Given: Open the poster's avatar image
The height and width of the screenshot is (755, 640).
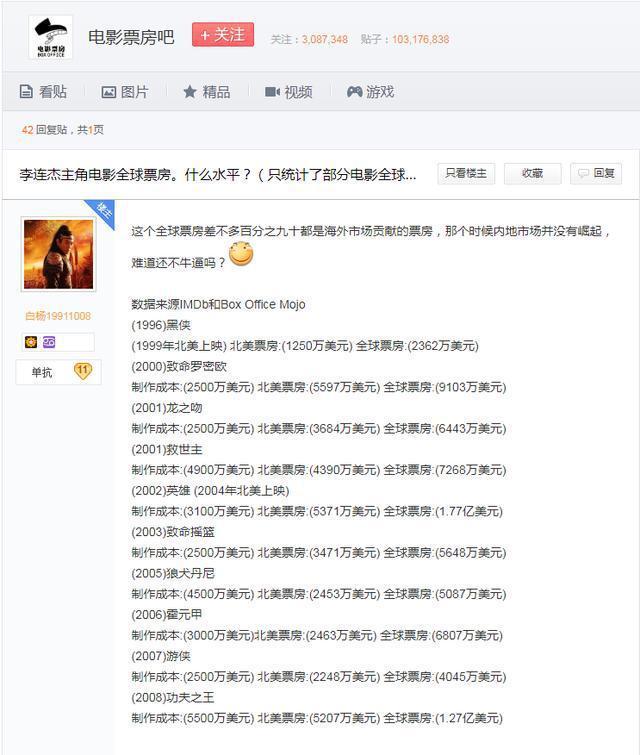Looking at the screenshot, I should pos(58,254).
